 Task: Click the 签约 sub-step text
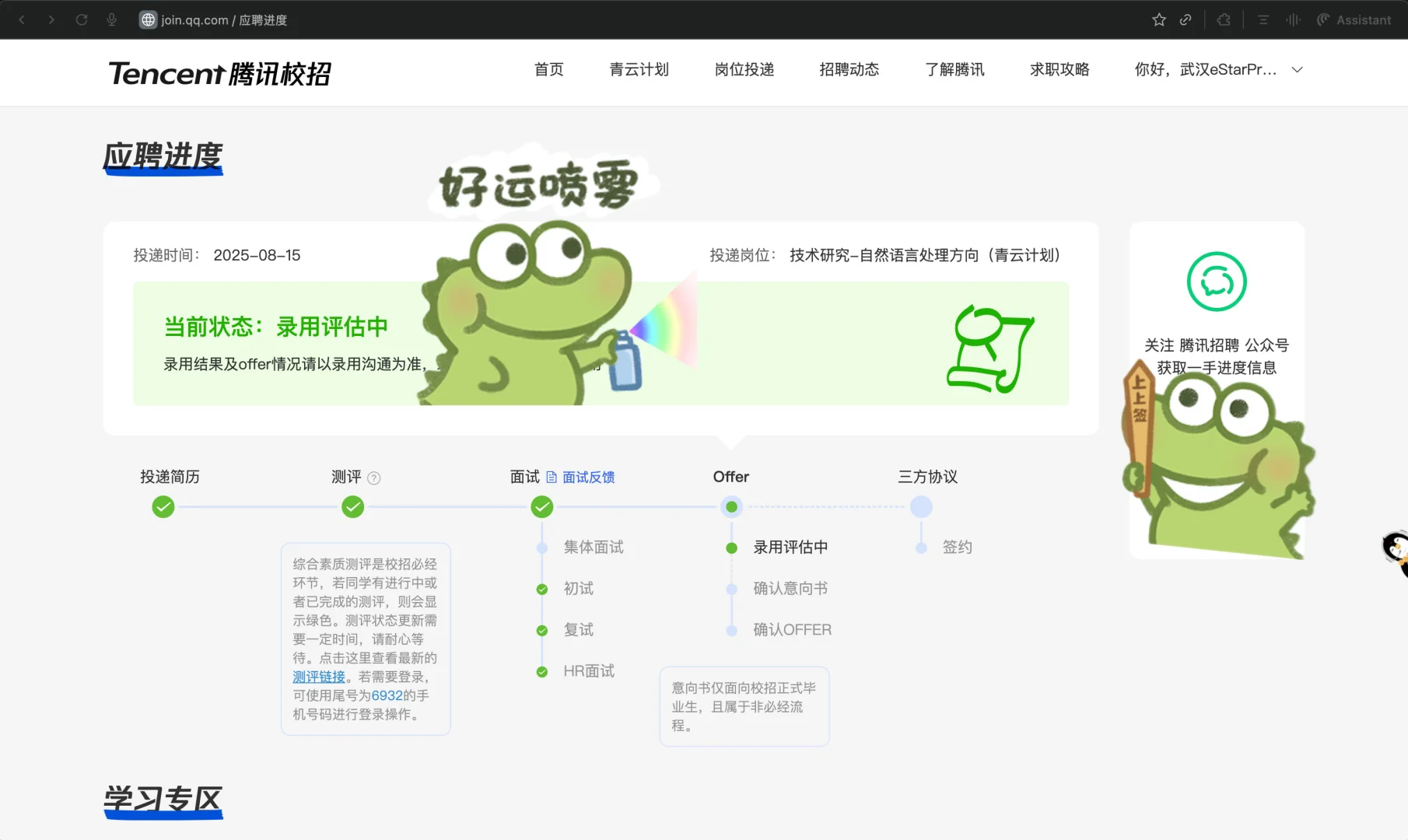[x=958, y=548]
